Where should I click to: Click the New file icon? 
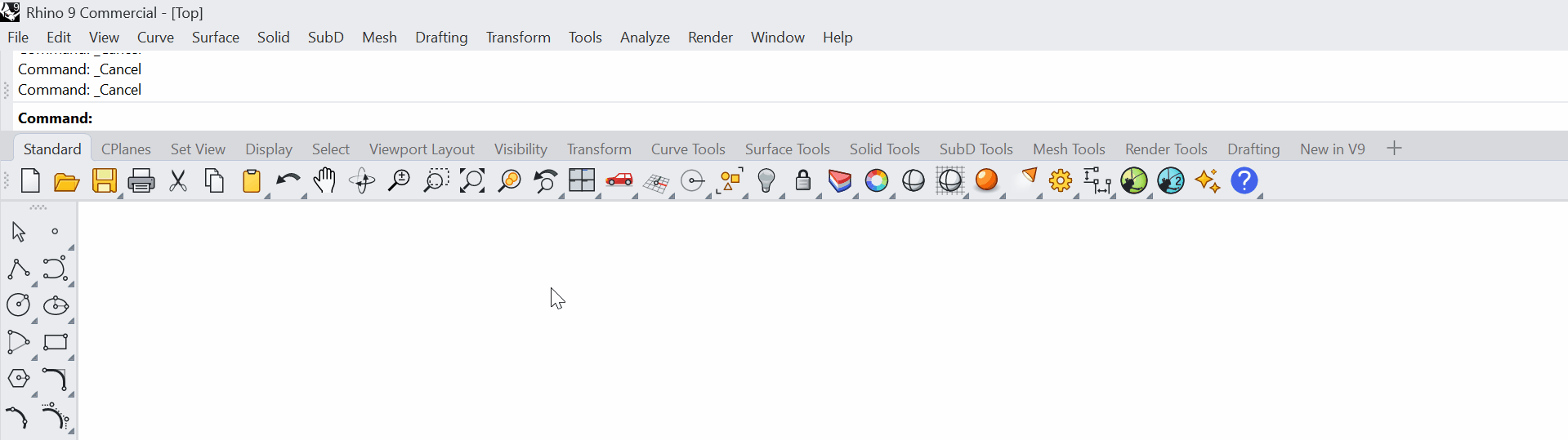[30, 180]
